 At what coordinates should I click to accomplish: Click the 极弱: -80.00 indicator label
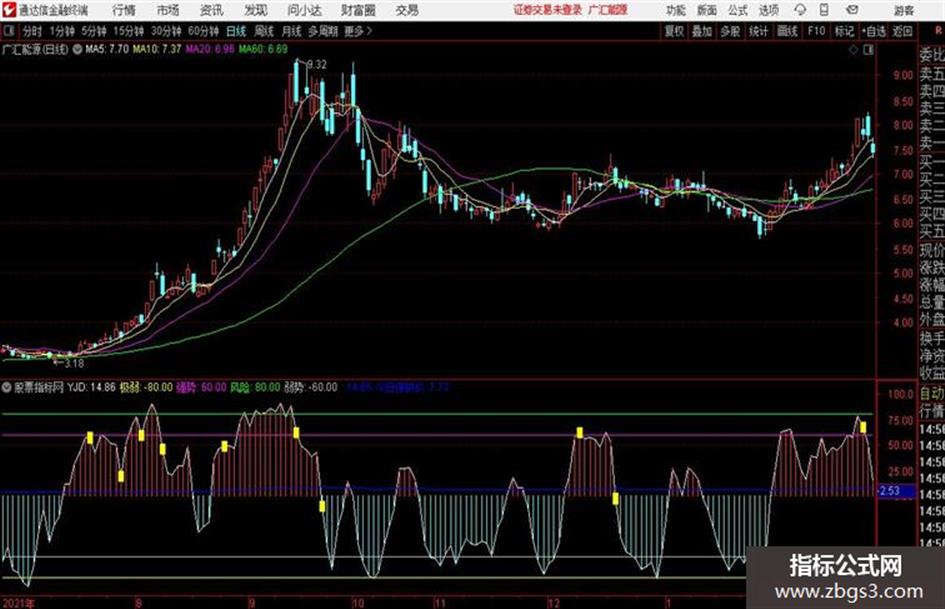pos(146,387)
